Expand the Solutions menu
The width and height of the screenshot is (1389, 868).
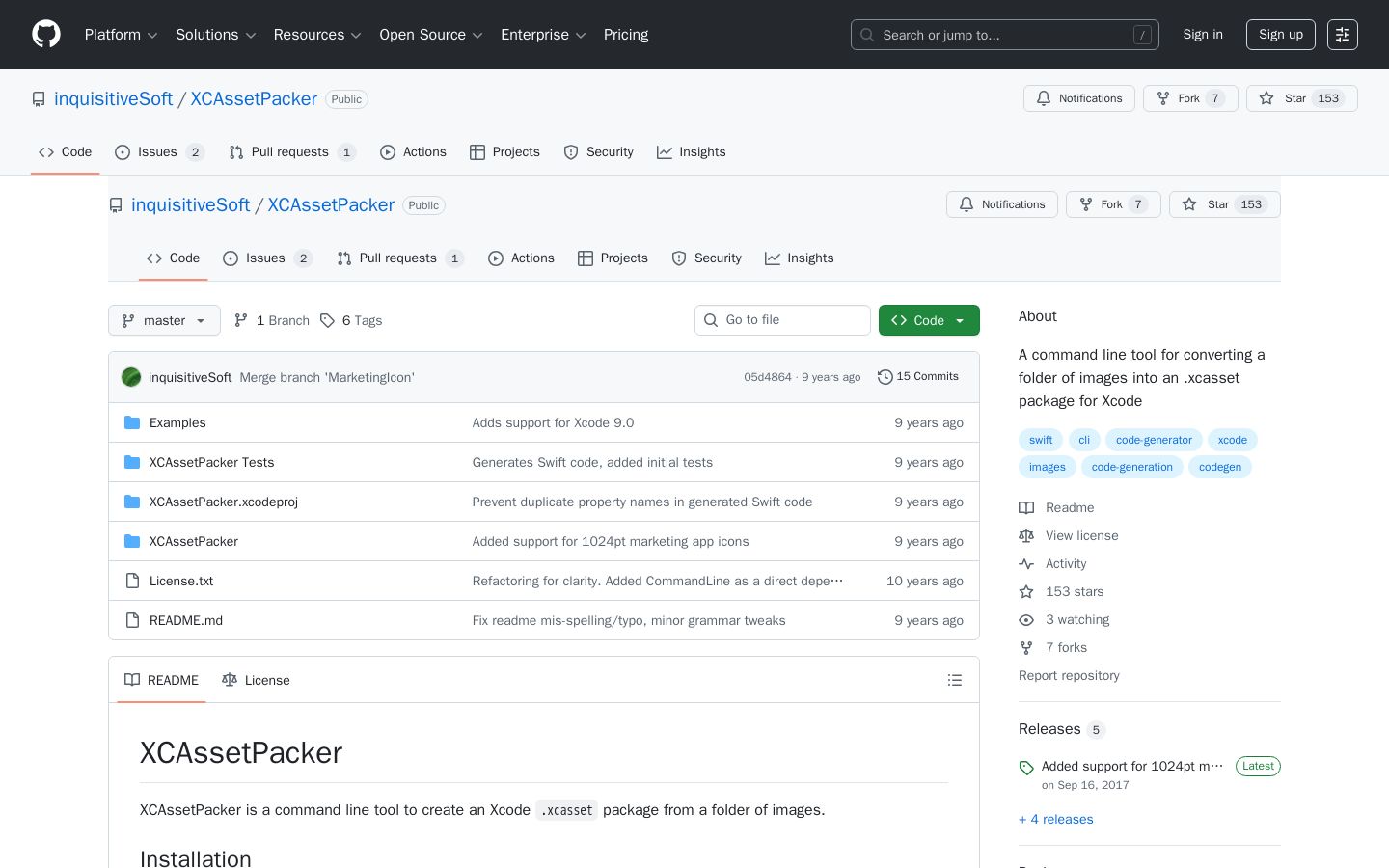click(216, 35)
